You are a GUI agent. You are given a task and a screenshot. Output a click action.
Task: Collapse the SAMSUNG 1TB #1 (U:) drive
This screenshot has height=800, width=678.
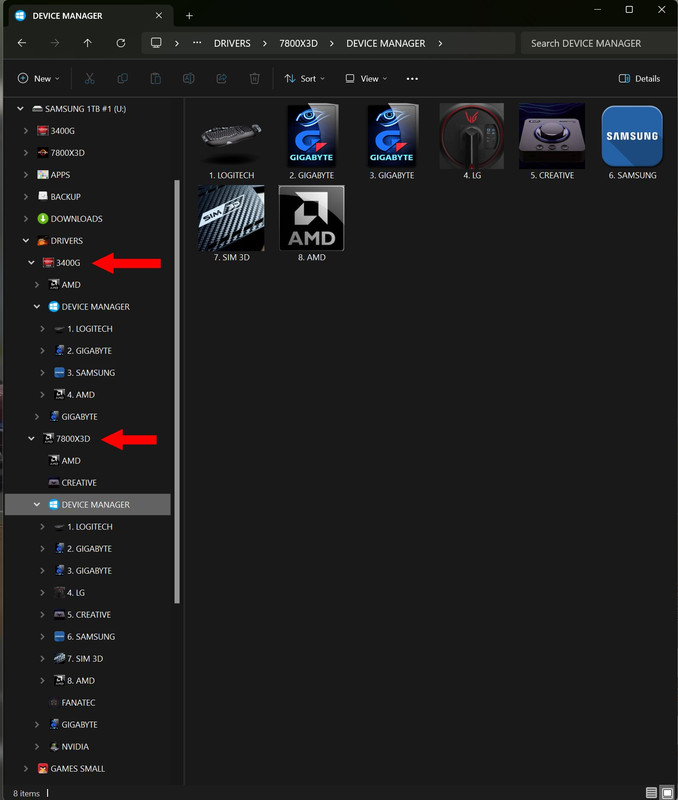click(x=20, y=109)
